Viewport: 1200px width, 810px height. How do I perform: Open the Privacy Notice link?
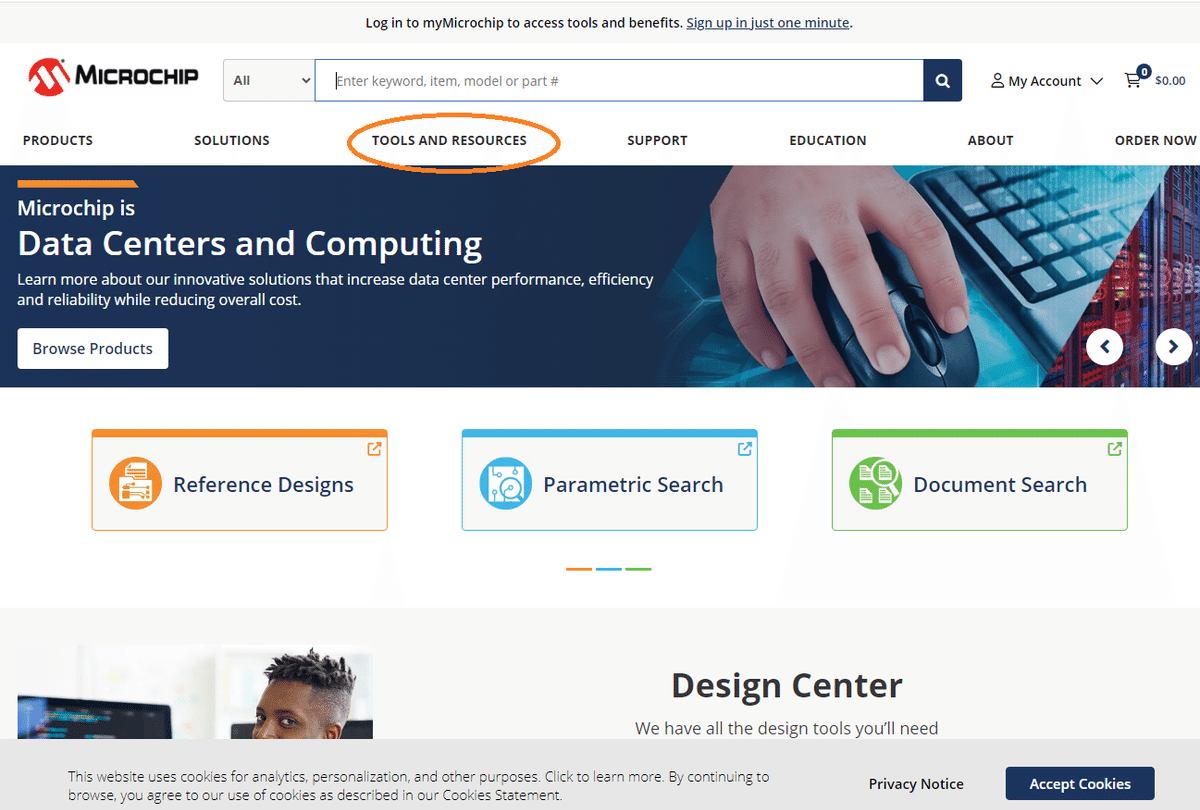916,784
